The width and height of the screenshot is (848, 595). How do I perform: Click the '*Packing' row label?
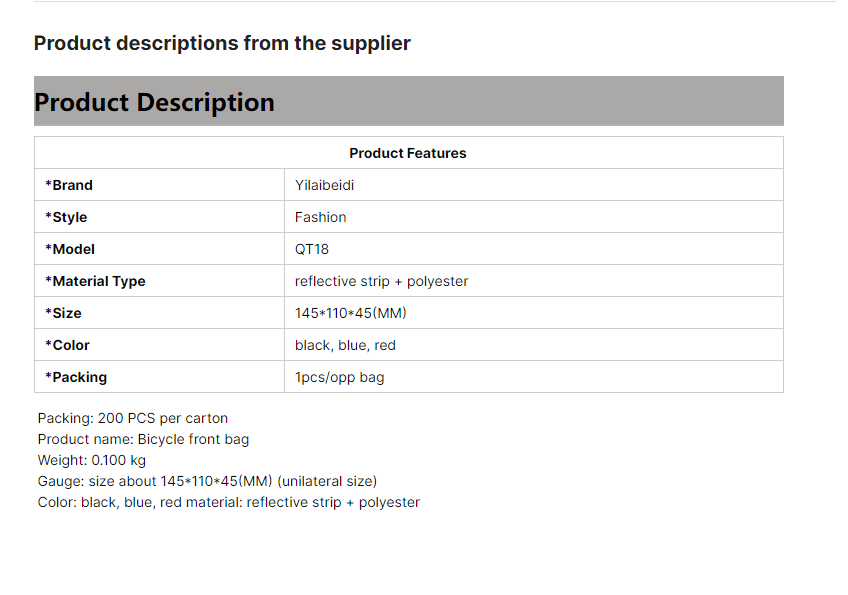click(x=76, y=377)
